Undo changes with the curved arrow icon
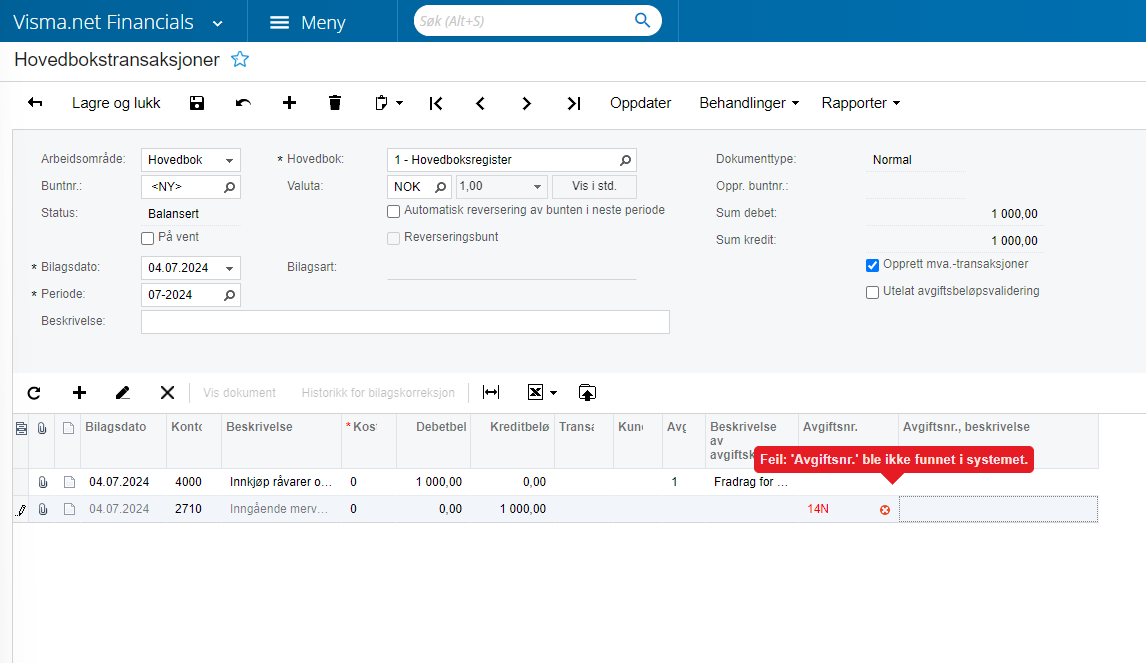Image resolution: width=1146 pixels, height=663 pixels. (x=243, y=103)
